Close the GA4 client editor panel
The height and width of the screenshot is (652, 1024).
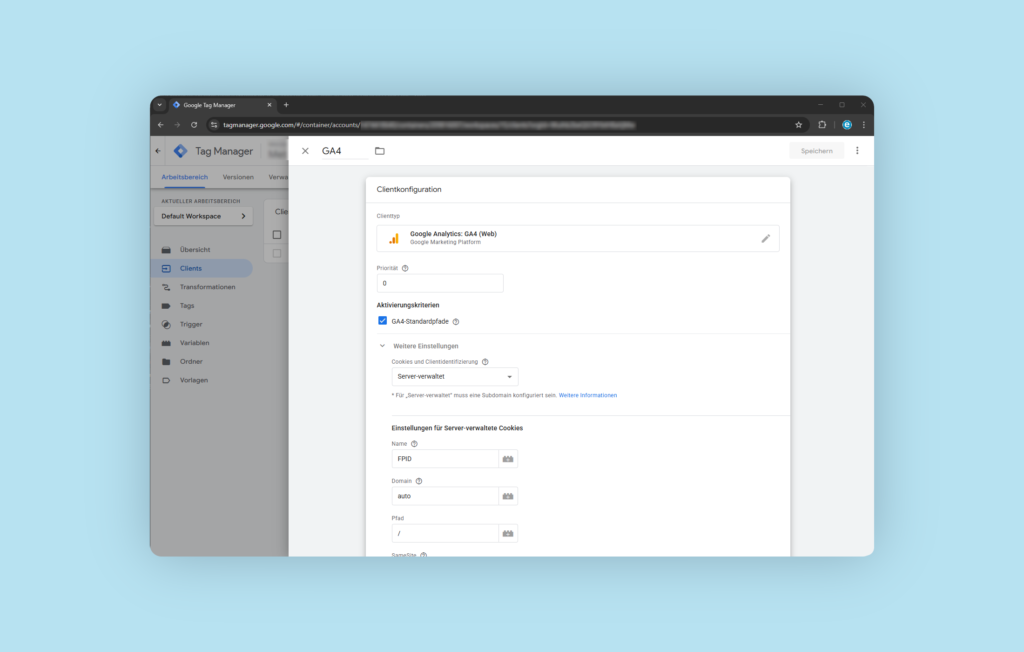pyautogui.click(x=305, y=151)
